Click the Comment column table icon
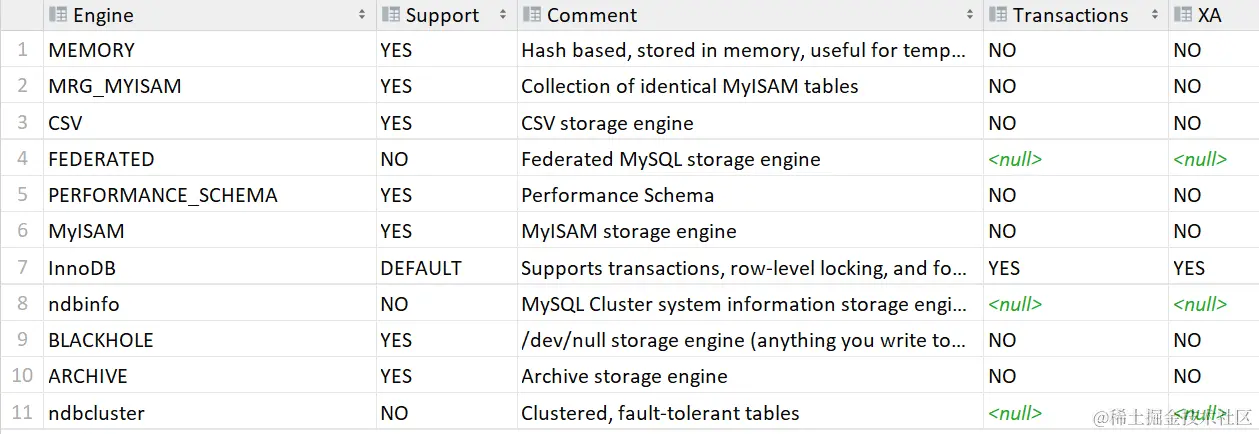1259x434 pixels. coord(532,15)
